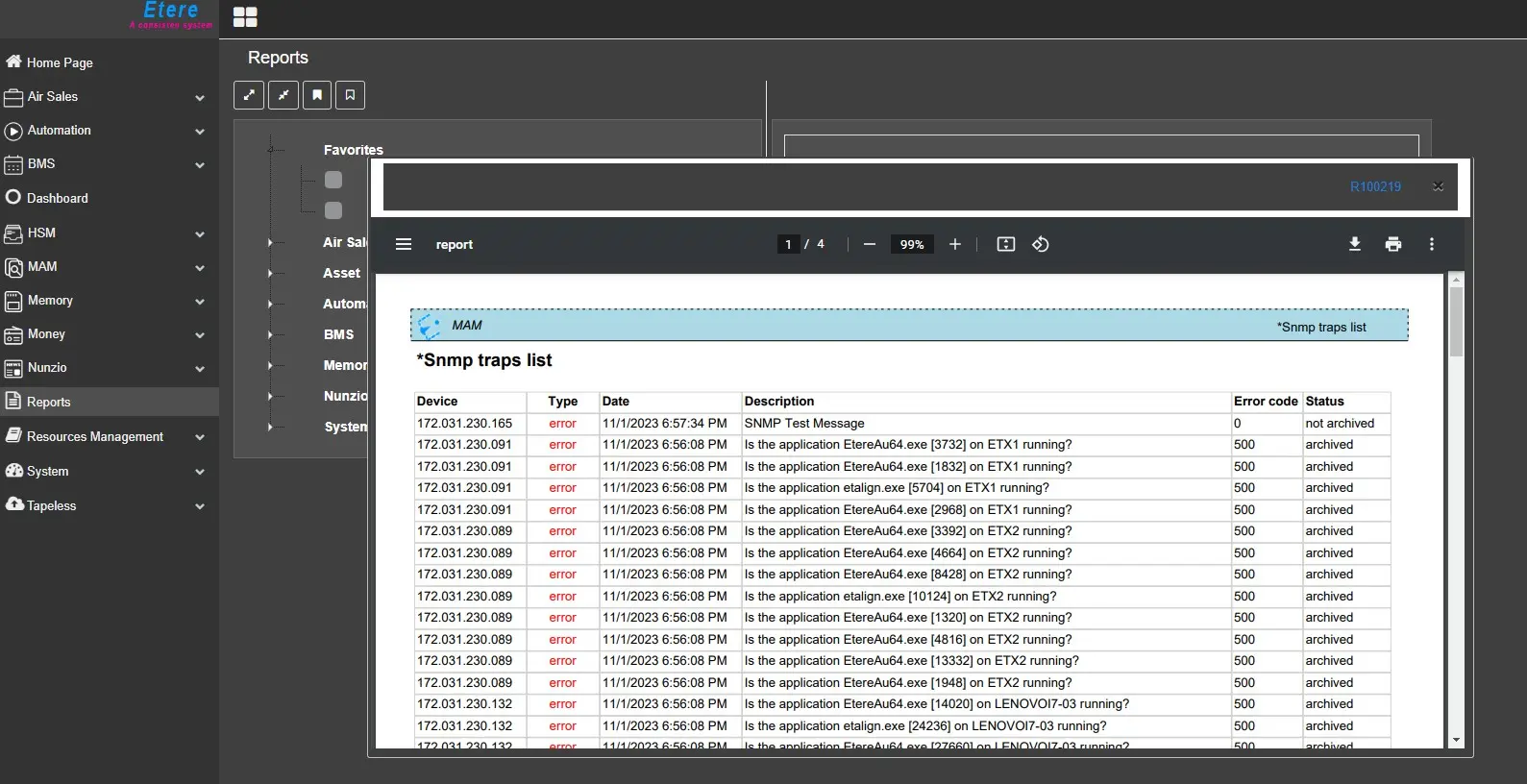The width and height of the screenshot is (1527, 784).
Task: Open the PDF sidebar hamburger menu
Action: coord(404,244)
